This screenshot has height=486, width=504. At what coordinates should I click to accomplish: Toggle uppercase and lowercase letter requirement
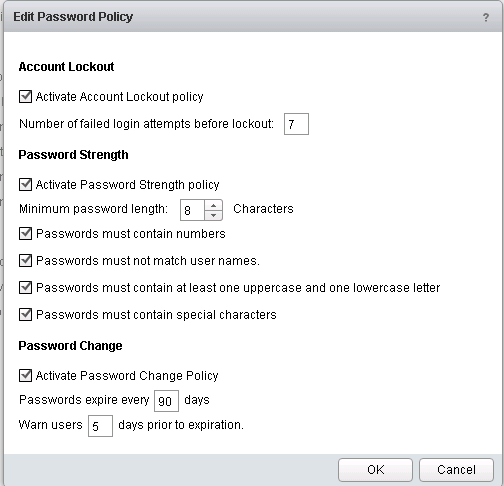pos(25,288)
